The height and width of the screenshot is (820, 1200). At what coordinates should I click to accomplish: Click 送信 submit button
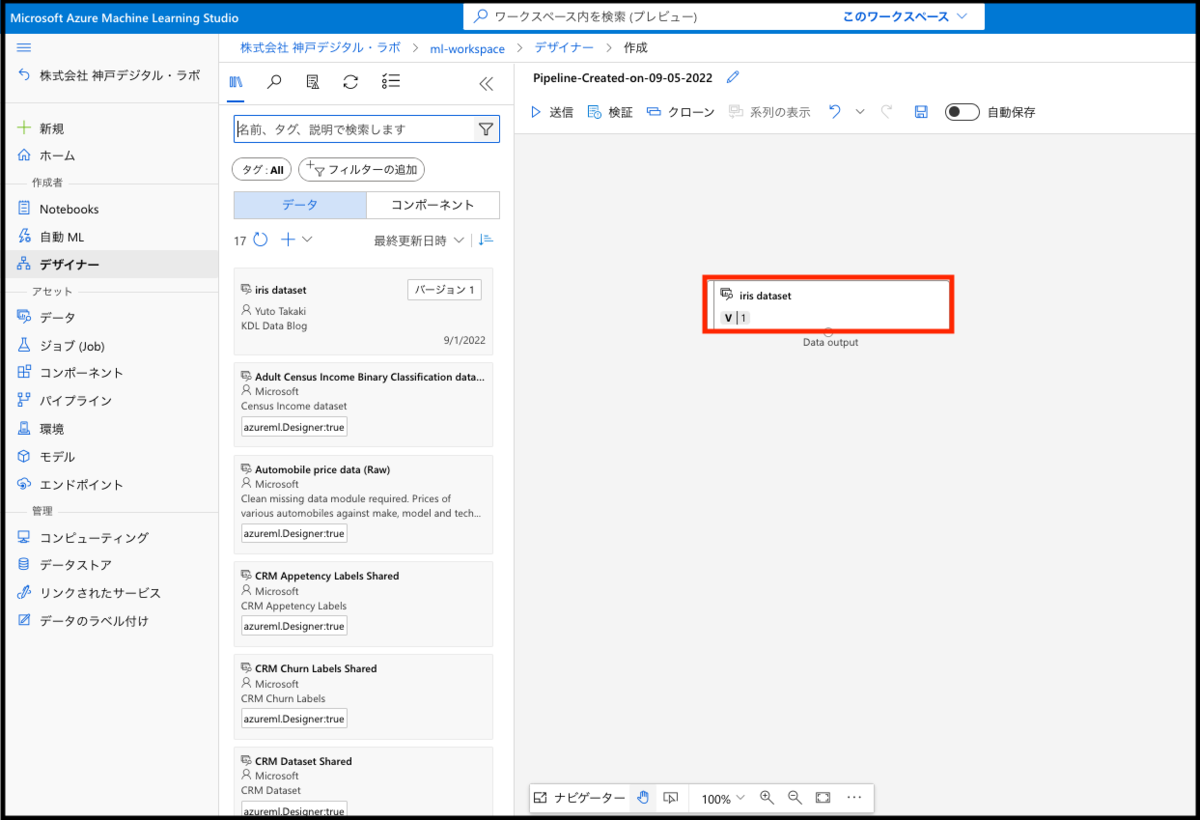(552, 112)
